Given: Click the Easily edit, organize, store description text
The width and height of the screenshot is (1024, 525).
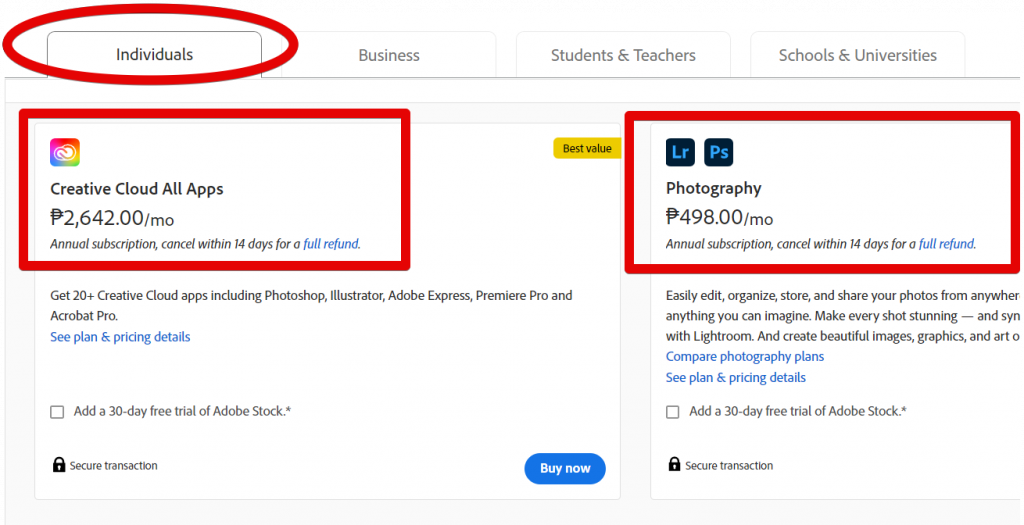Looking at the screenshot, I should click(x=842, y=316).
